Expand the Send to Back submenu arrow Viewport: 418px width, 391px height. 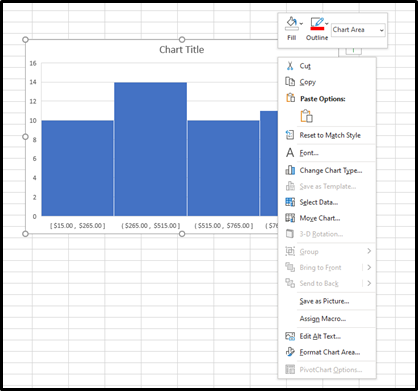(369, 283)
